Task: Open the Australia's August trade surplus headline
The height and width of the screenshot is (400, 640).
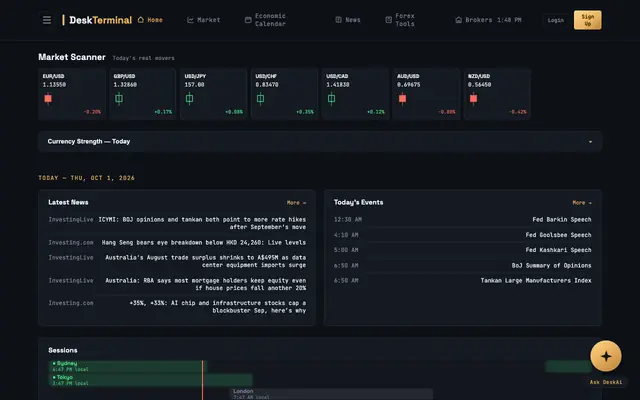Action: 206,261
